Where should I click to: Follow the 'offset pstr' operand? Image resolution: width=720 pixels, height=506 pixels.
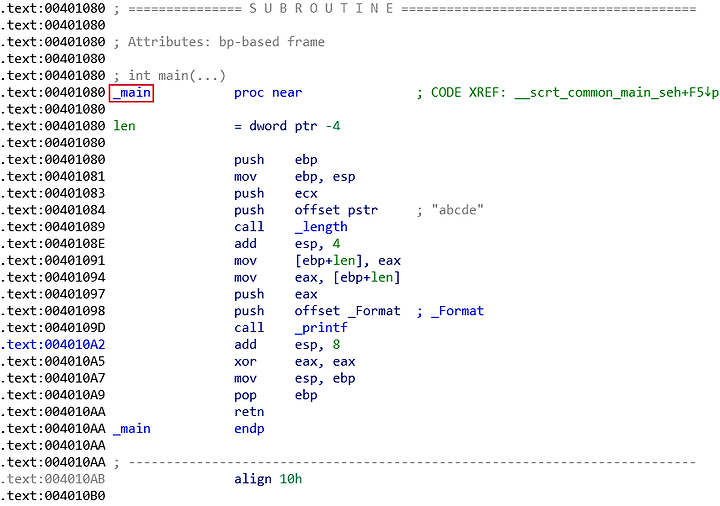click(336, 210)
